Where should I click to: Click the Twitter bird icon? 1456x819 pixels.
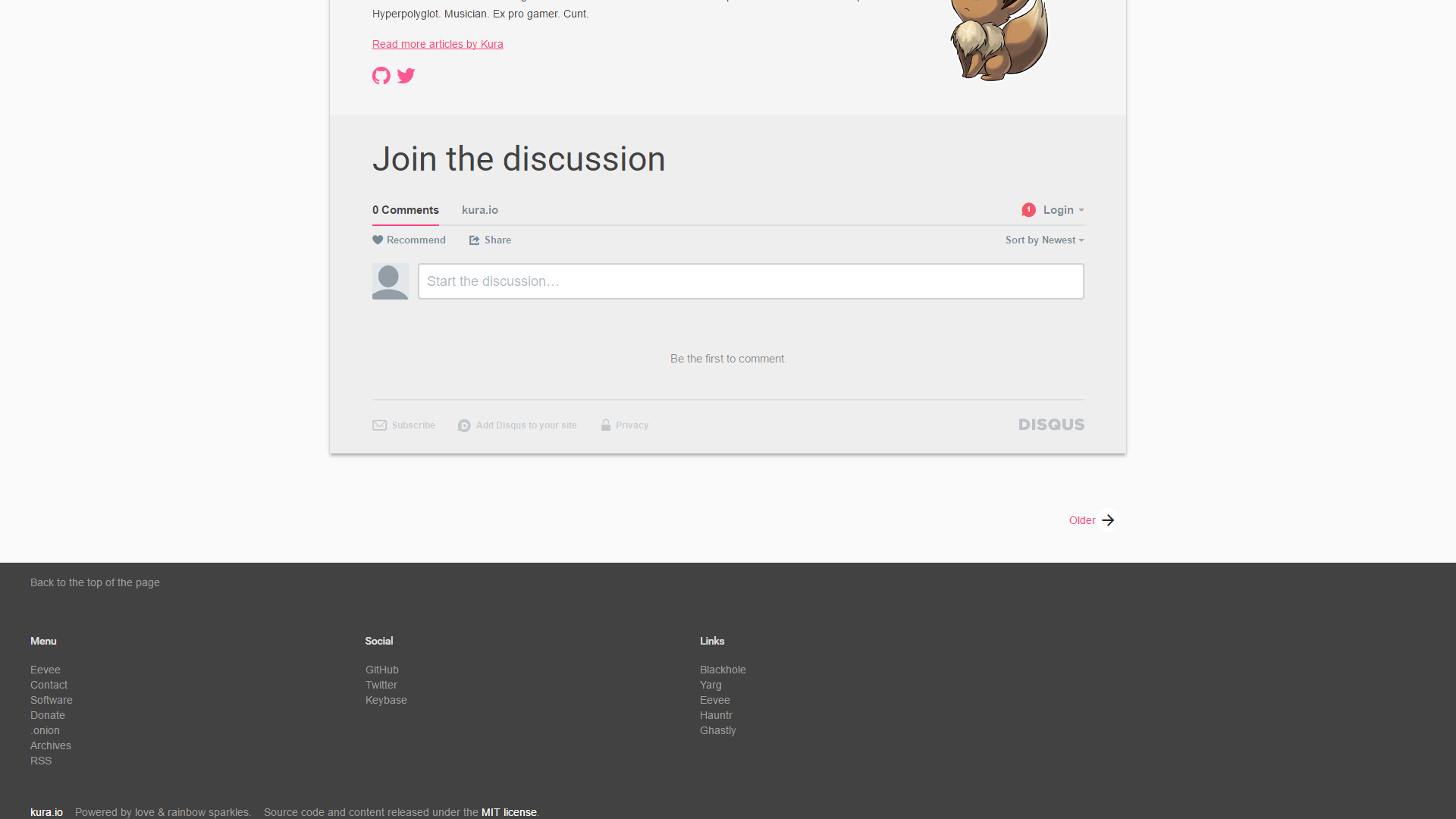click(x=406, y=76)
